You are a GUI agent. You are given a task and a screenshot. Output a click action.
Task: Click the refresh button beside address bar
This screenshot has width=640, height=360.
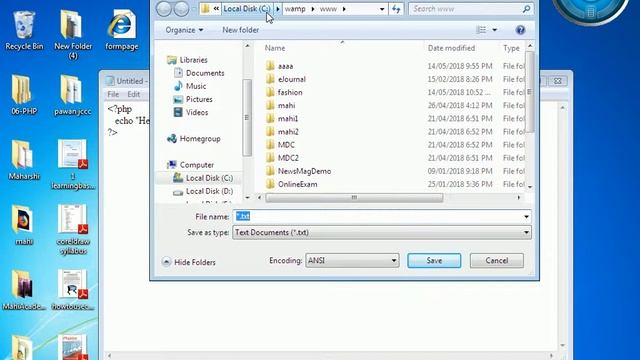(396, 9)
